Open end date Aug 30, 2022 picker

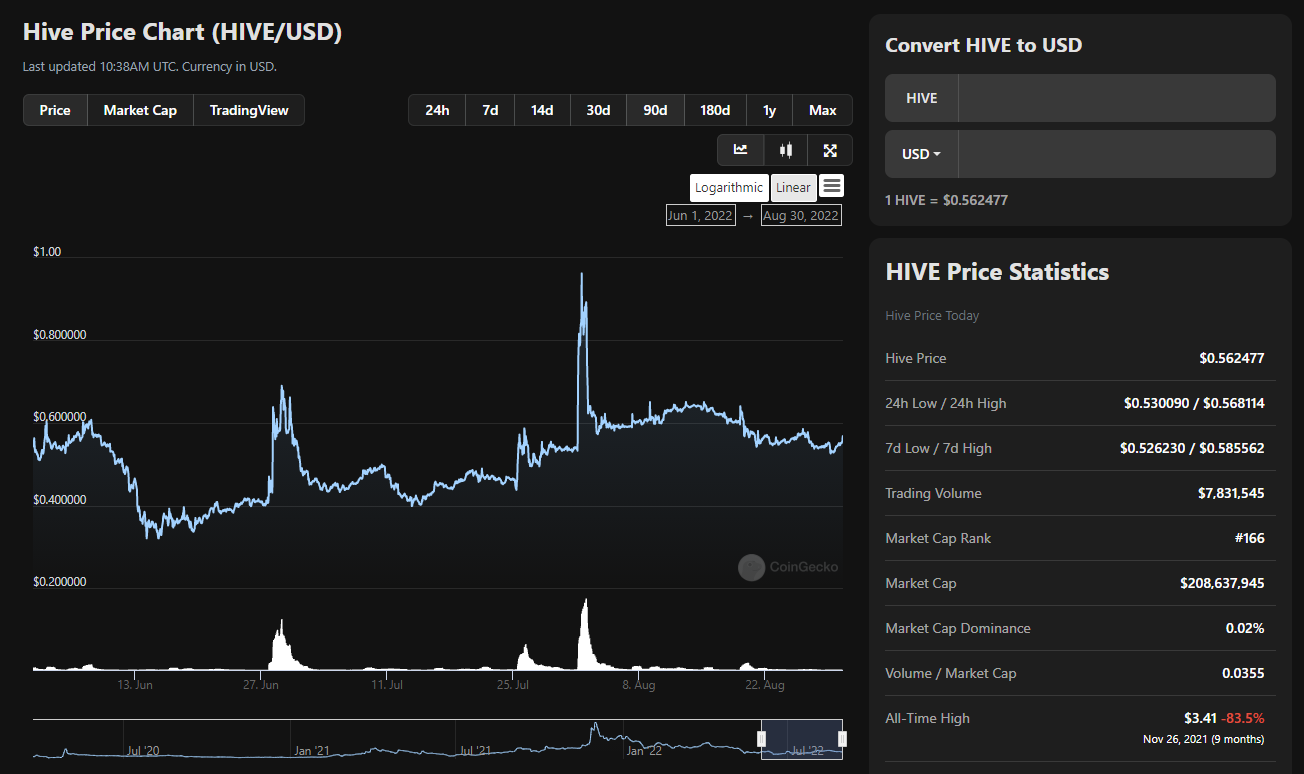(x=801, y=215)
